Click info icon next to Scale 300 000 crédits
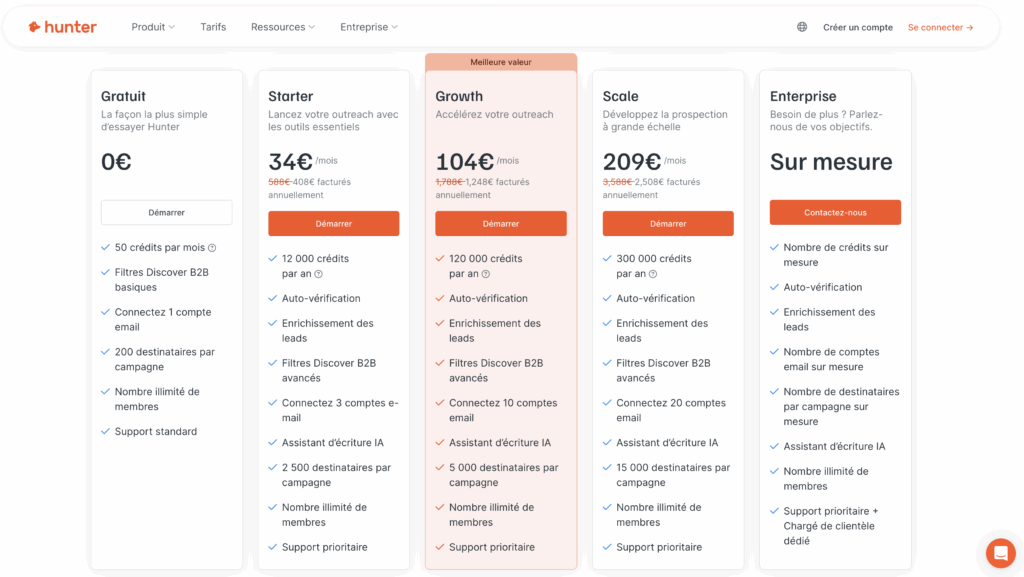Image resolution: width=1024 pixels, height=577 pixels. (x=653, y=274)
